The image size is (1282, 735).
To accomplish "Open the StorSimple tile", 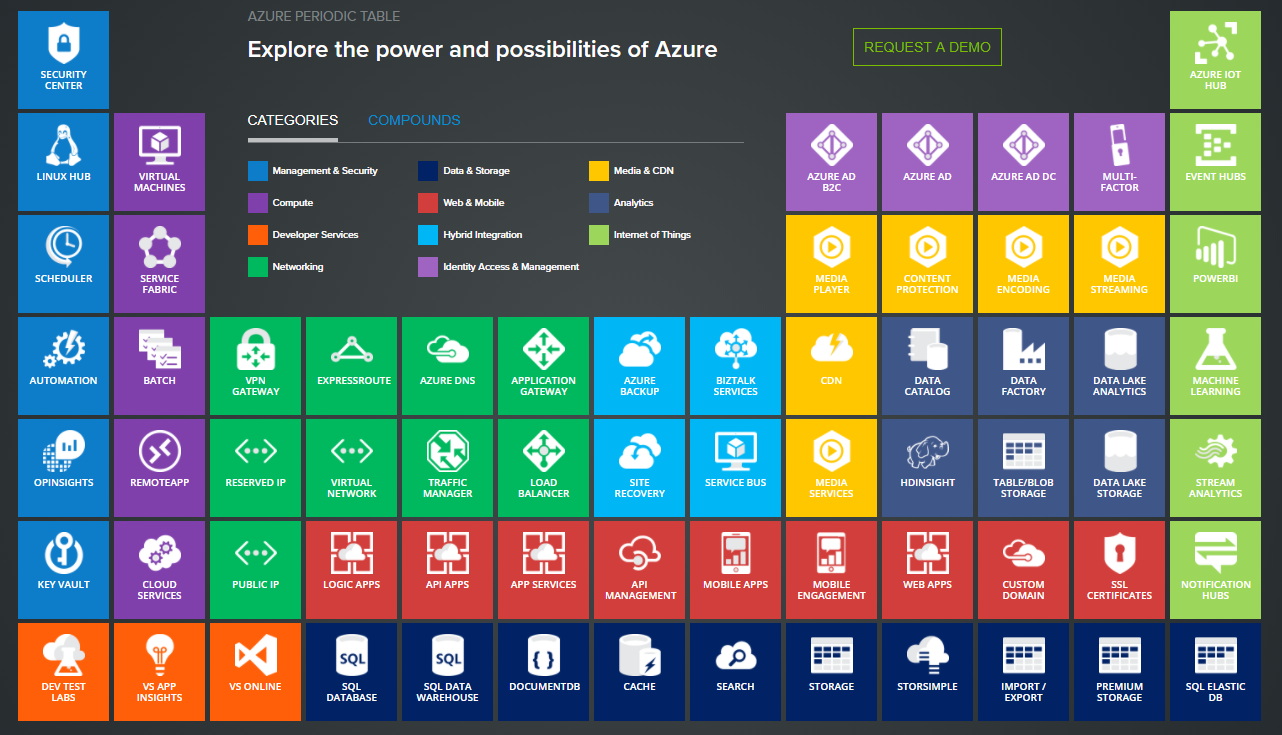I will [x=927, y=671].
